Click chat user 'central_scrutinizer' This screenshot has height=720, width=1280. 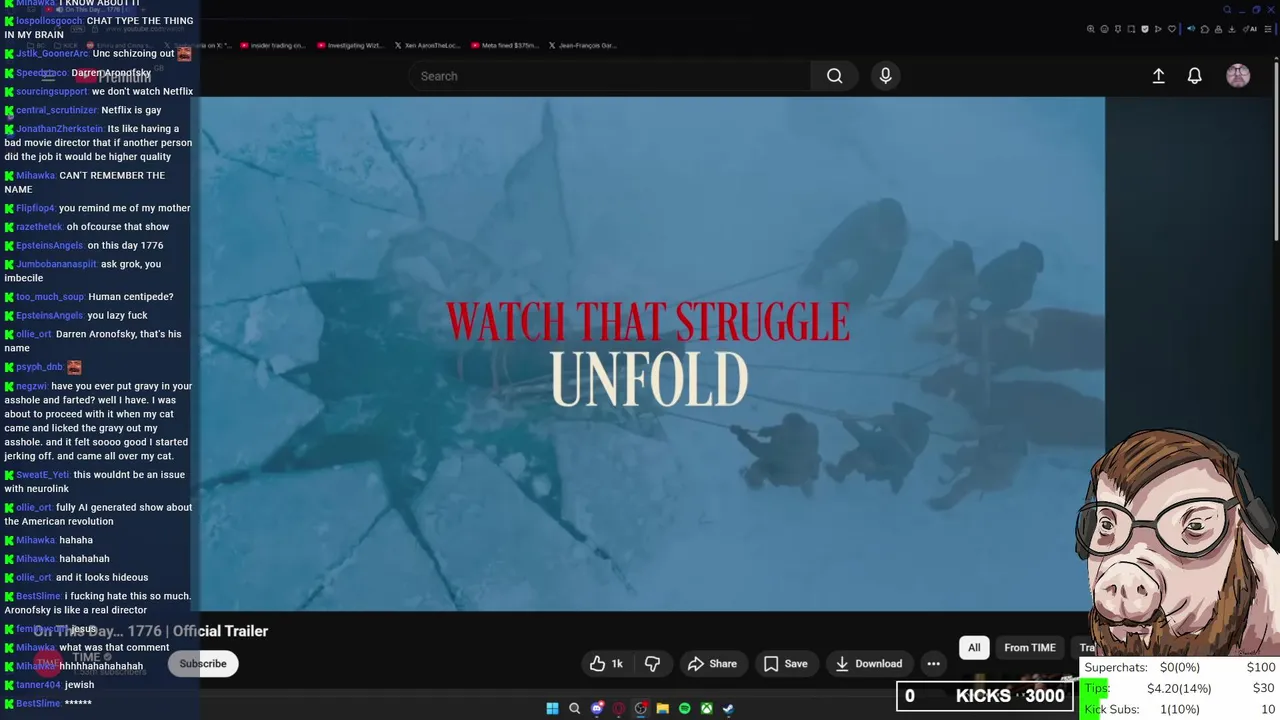57,110
